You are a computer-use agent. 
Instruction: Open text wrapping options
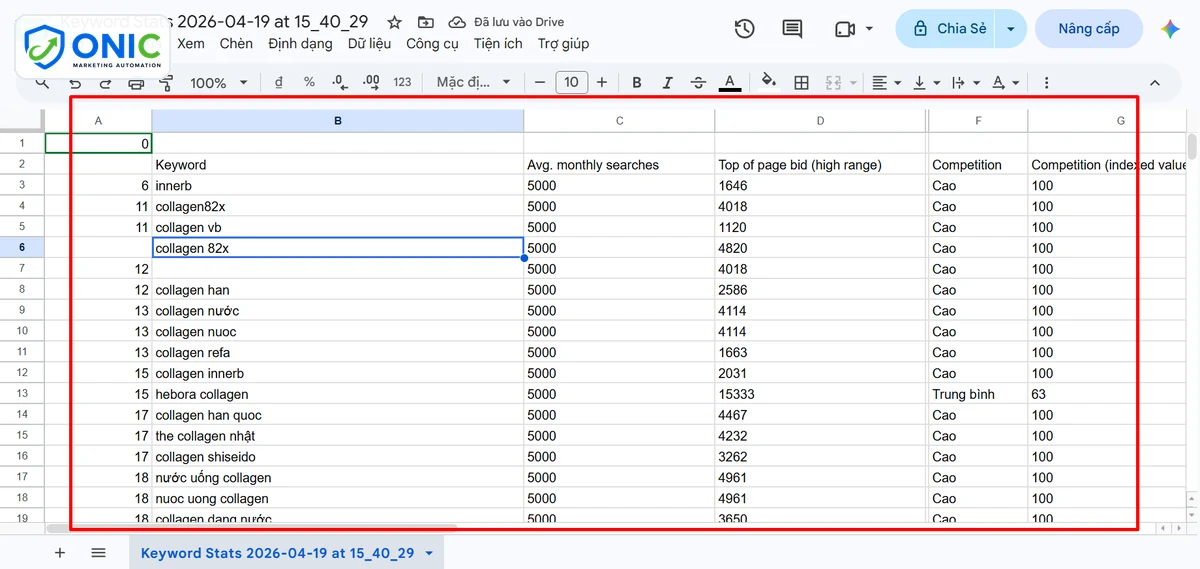point(964,83)
